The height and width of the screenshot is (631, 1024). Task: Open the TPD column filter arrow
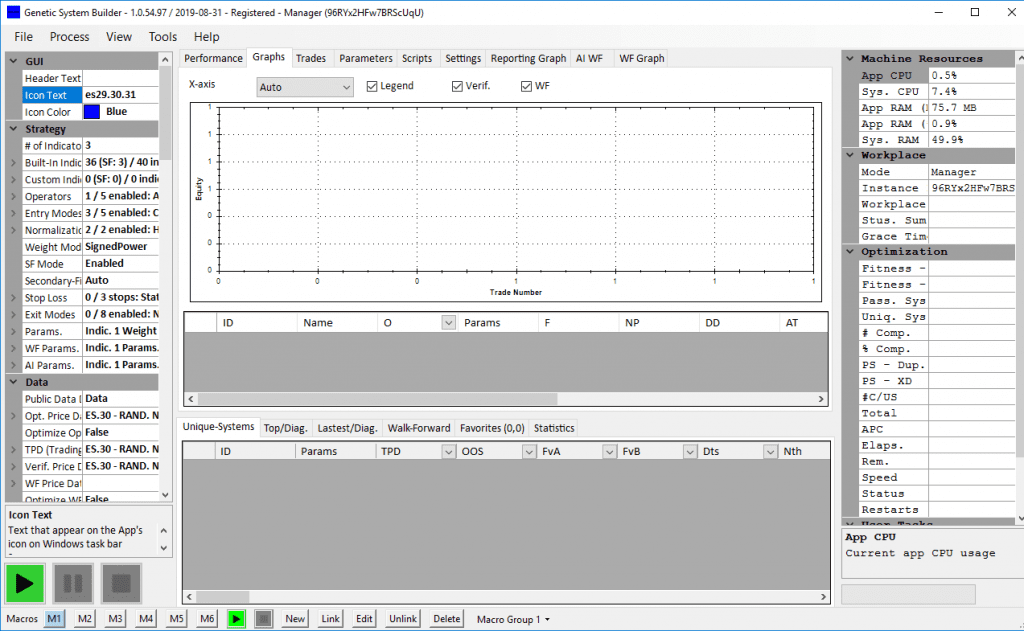coord(448,452)
